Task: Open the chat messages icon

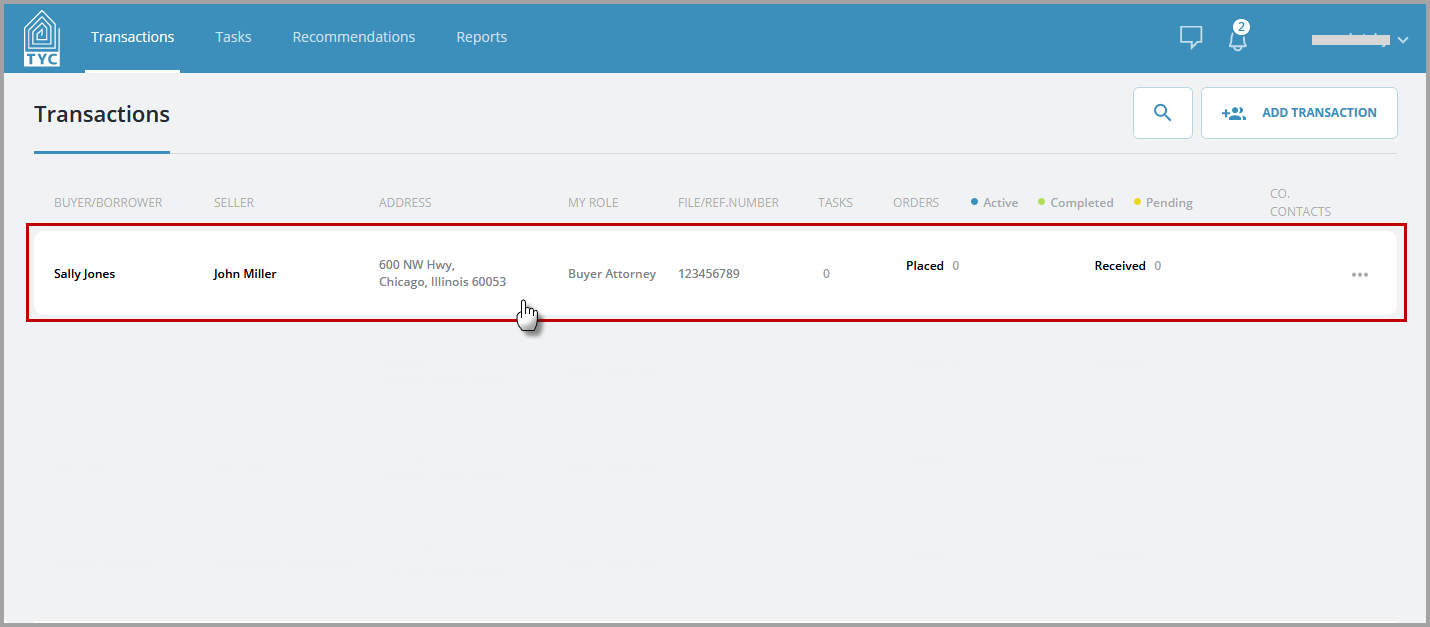Action: tap(1190, 38)
